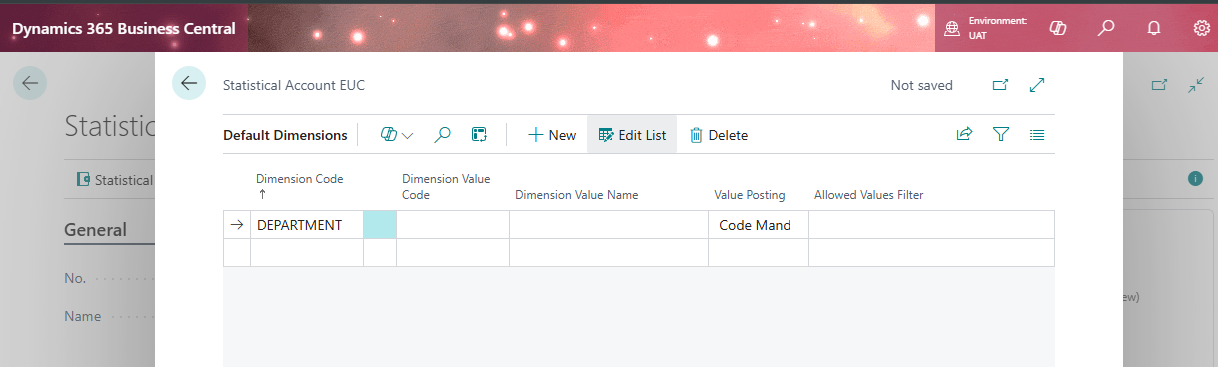Click Dimension Value Code cell in DEPARTMENT row
Viewport: 1218px width, 367px height.
[x=453, y=225]
